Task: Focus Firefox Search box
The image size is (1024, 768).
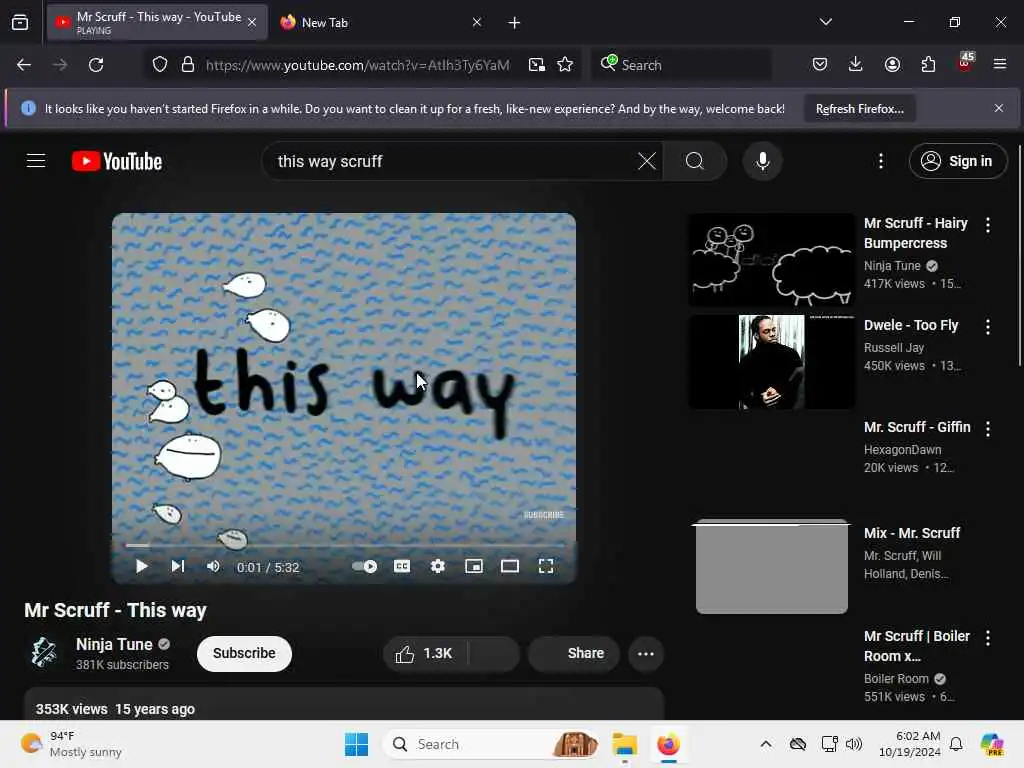Action: [680, 65]
